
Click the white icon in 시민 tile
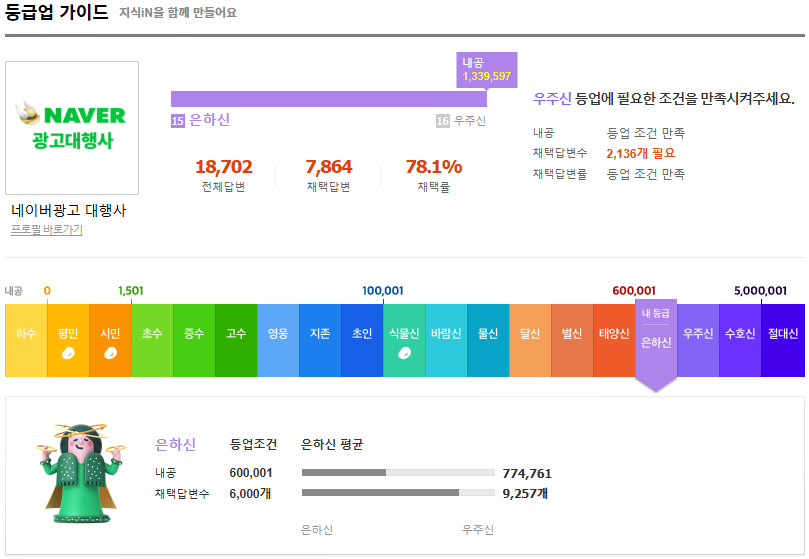[x=110, y=353]
